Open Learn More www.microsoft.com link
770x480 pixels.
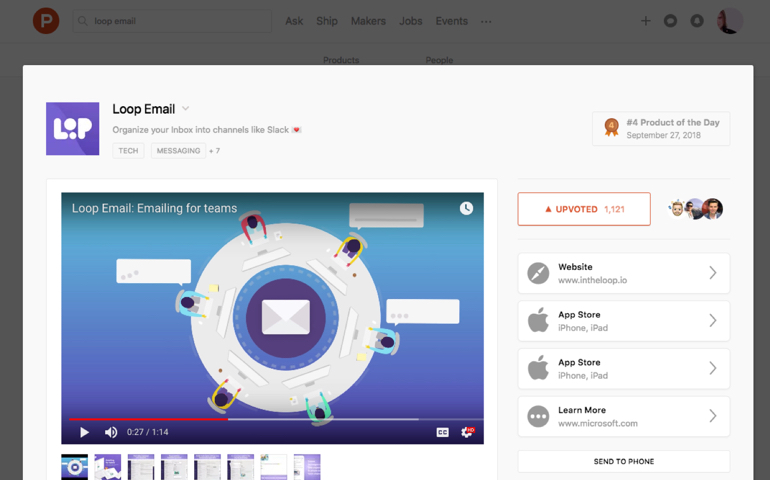624,416
